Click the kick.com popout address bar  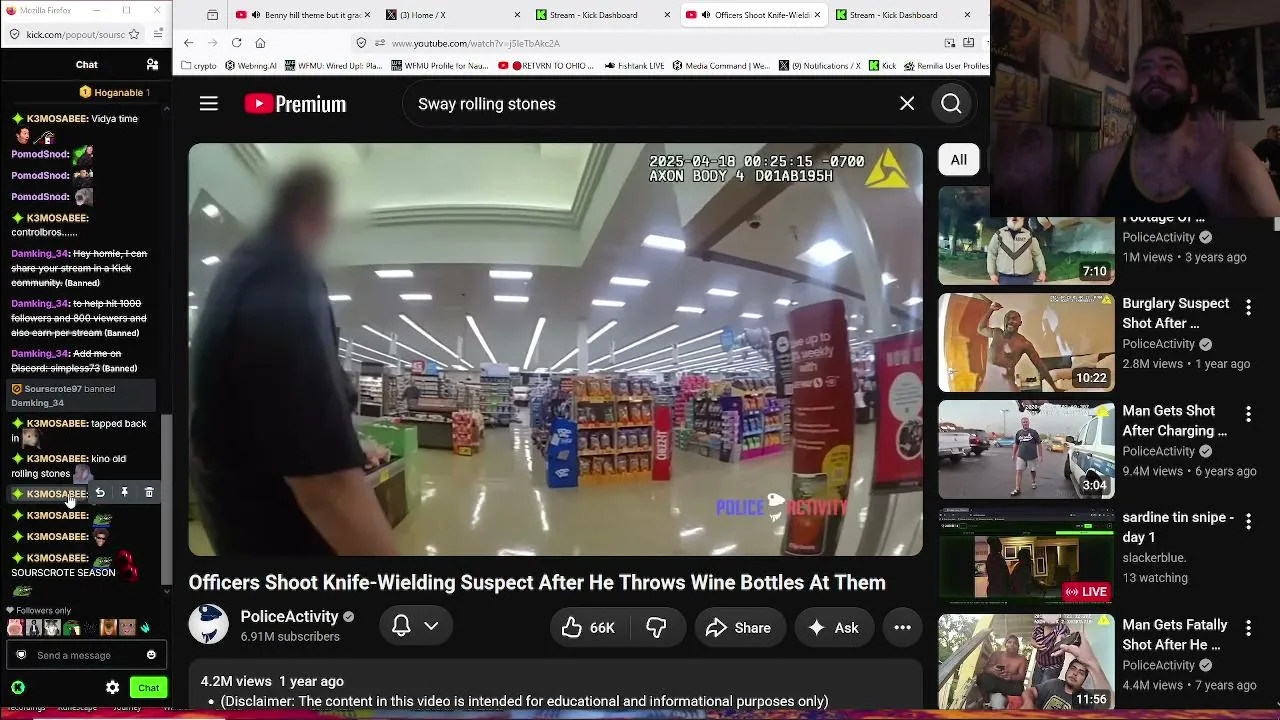pos(76,34)
